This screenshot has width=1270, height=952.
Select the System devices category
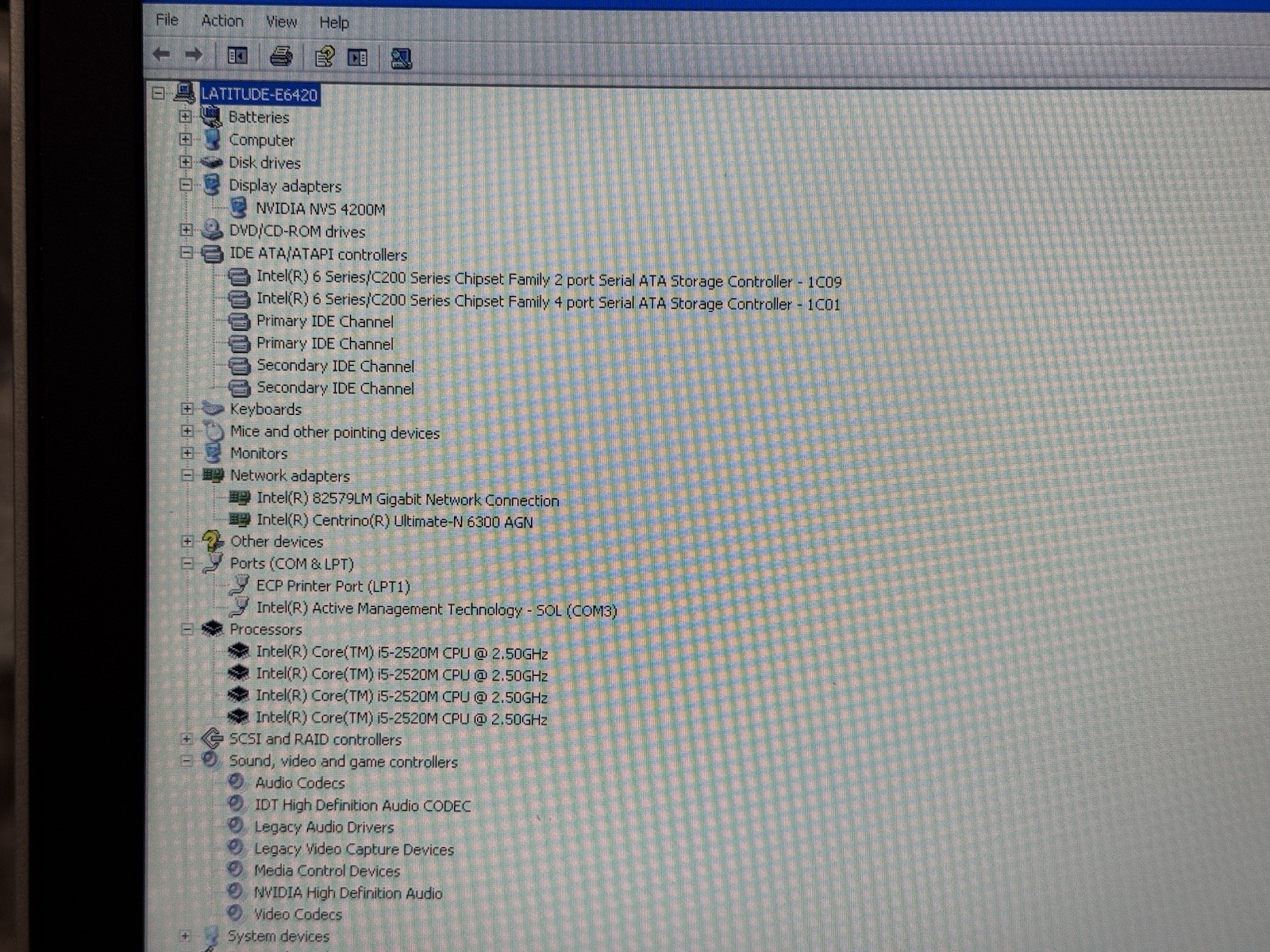pos(279,936)
